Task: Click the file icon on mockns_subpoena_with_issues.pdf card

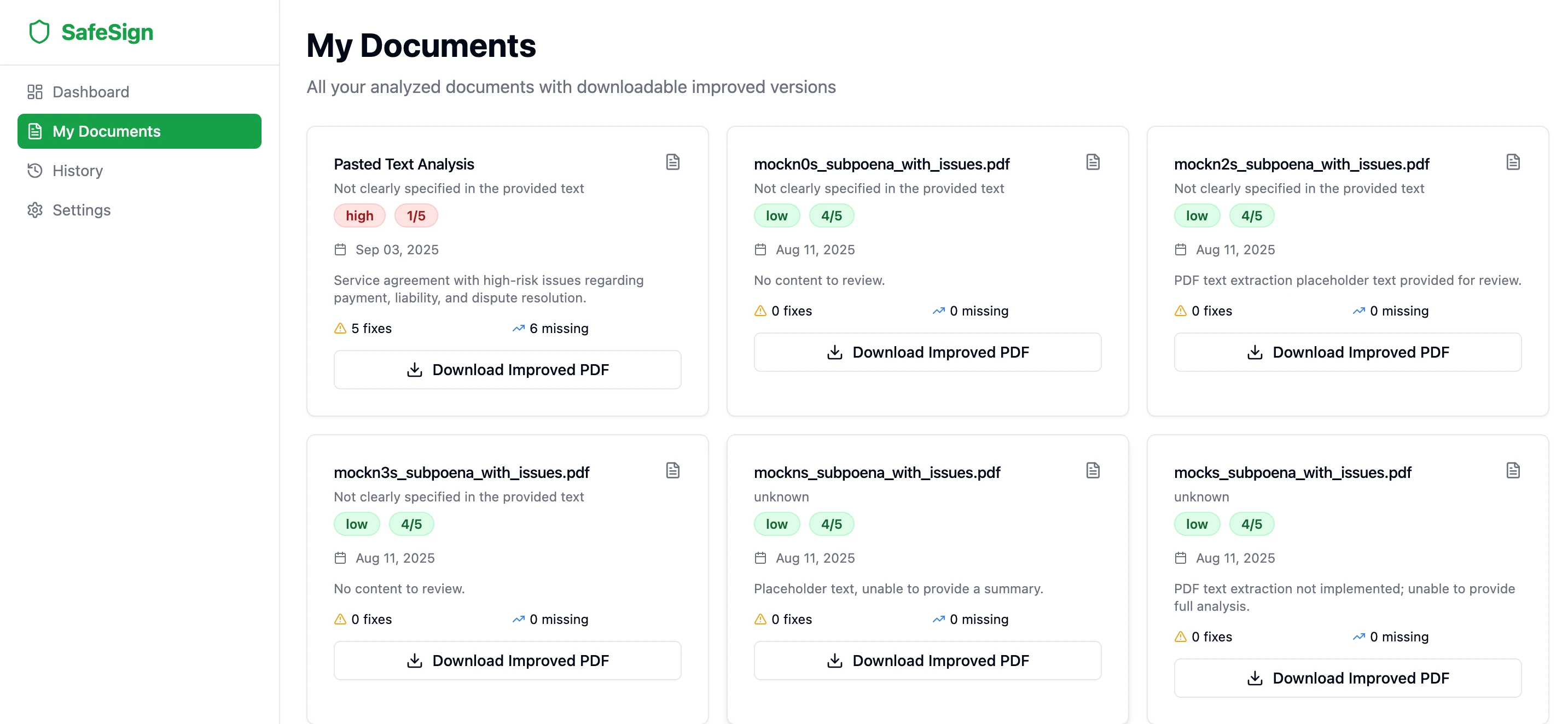Action: point(1093,470)
